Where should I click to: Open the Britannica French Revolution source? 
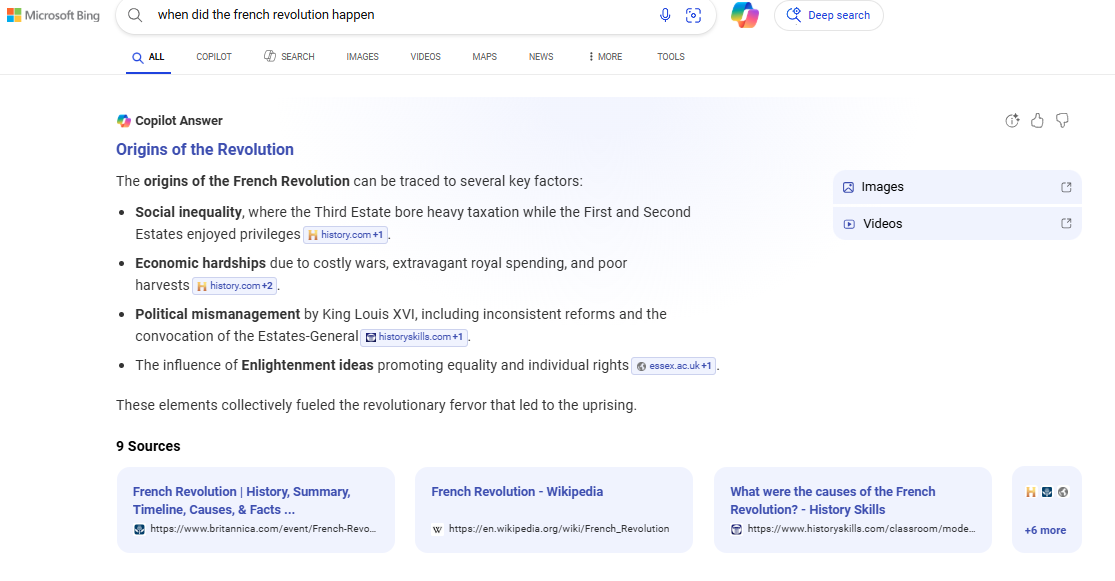(241, 500)
